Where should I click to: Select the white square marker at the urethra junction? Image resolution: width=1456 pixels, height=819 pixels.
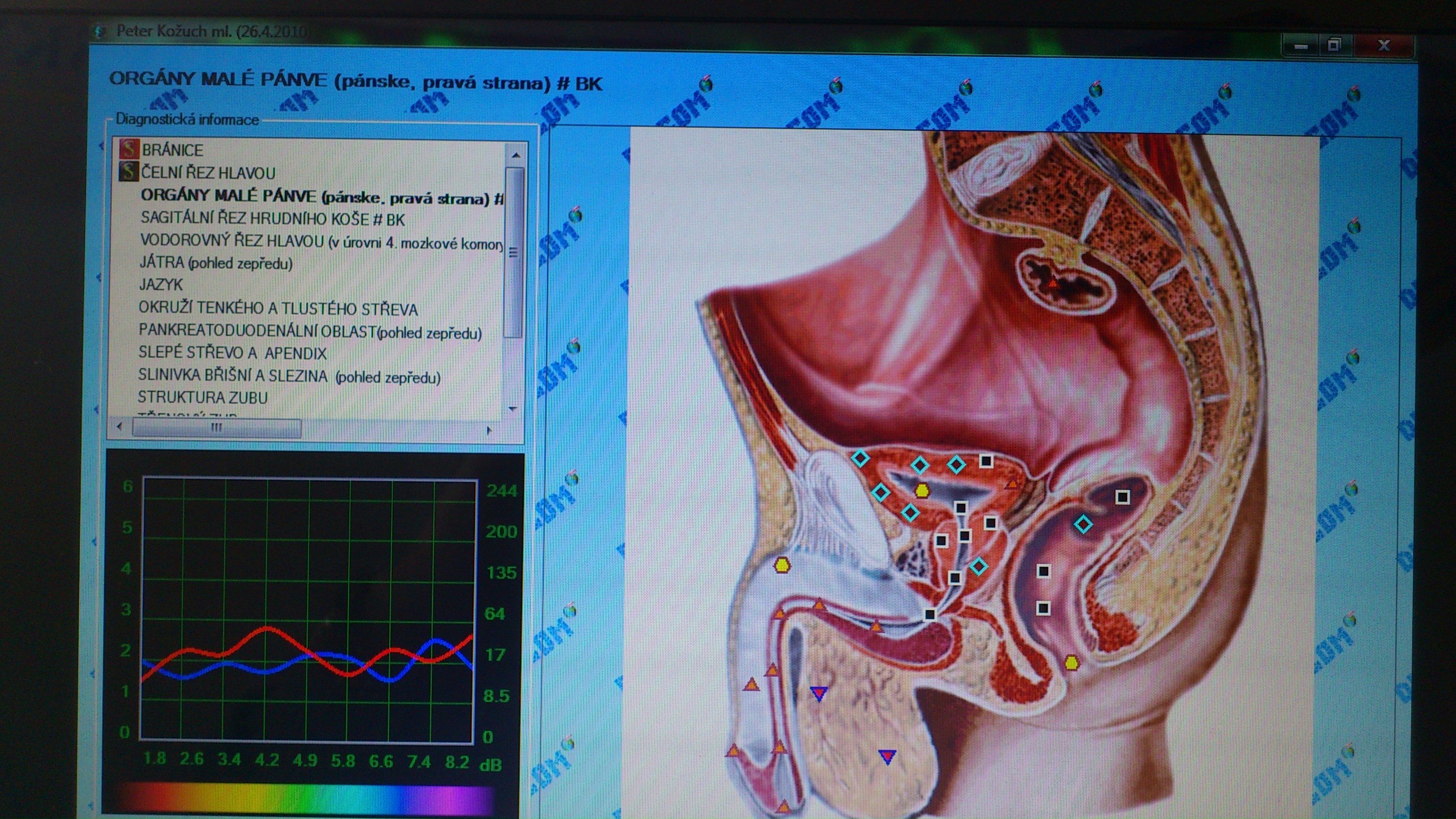pos(930,614)
